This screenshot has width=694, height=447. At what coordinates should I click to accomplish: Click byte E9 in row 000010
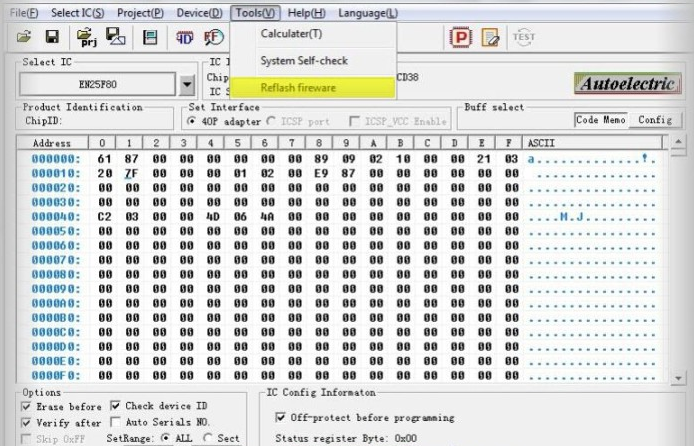pos(321,173)
